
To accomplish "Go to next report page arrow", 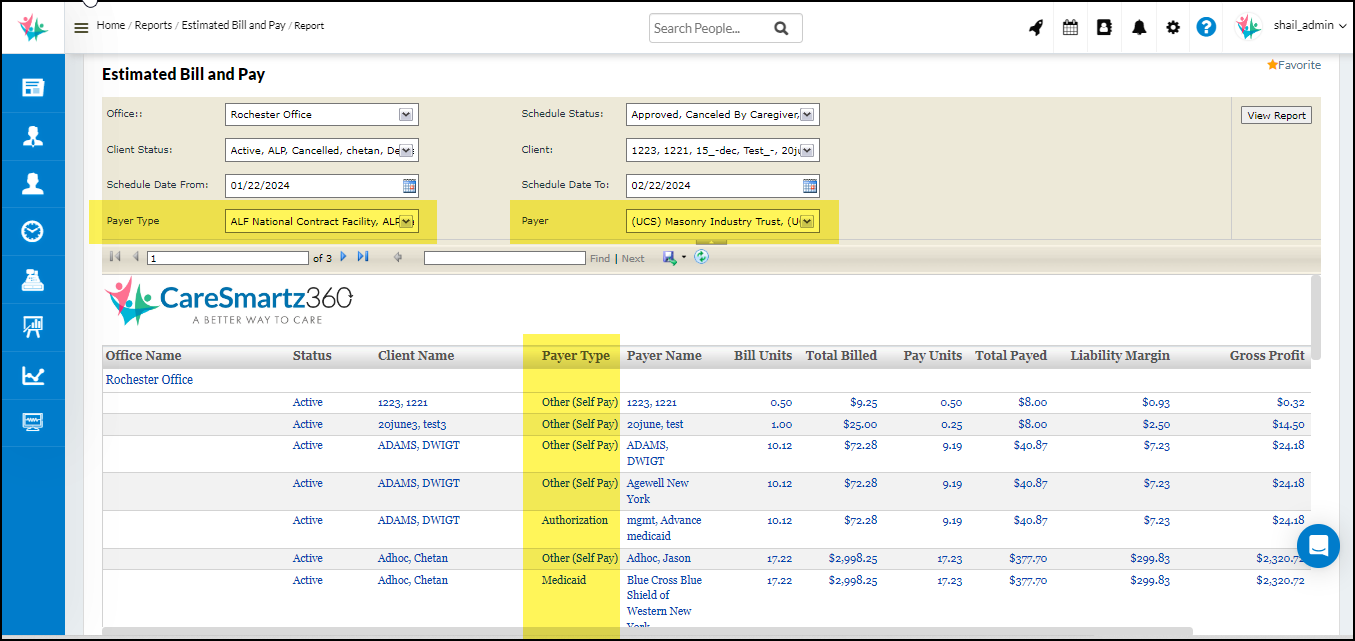I will (x=344, y=257).
